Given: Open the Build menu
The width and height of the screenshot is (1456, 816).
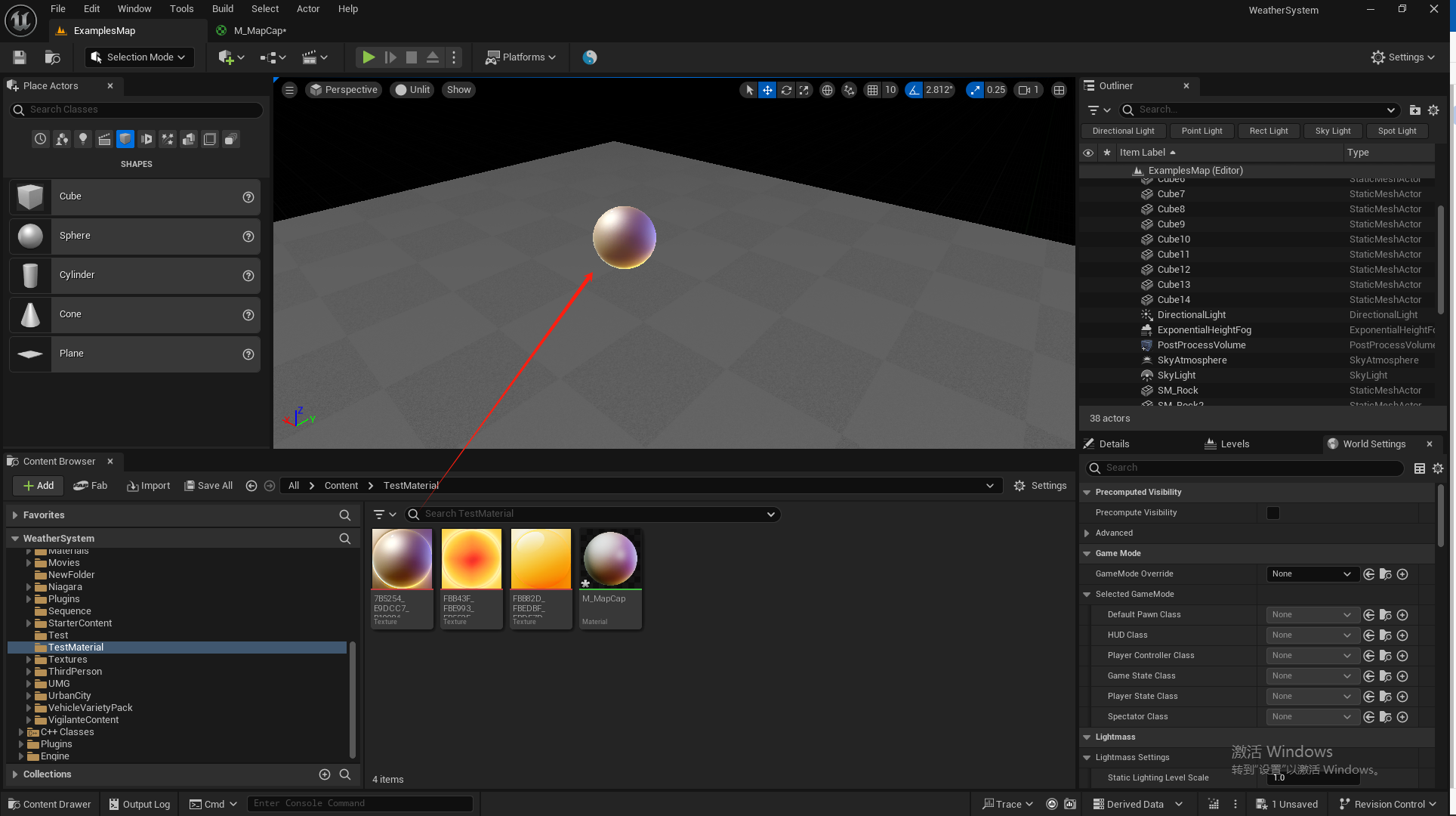Looking at the screenshot, I should (x=222, y=9).
